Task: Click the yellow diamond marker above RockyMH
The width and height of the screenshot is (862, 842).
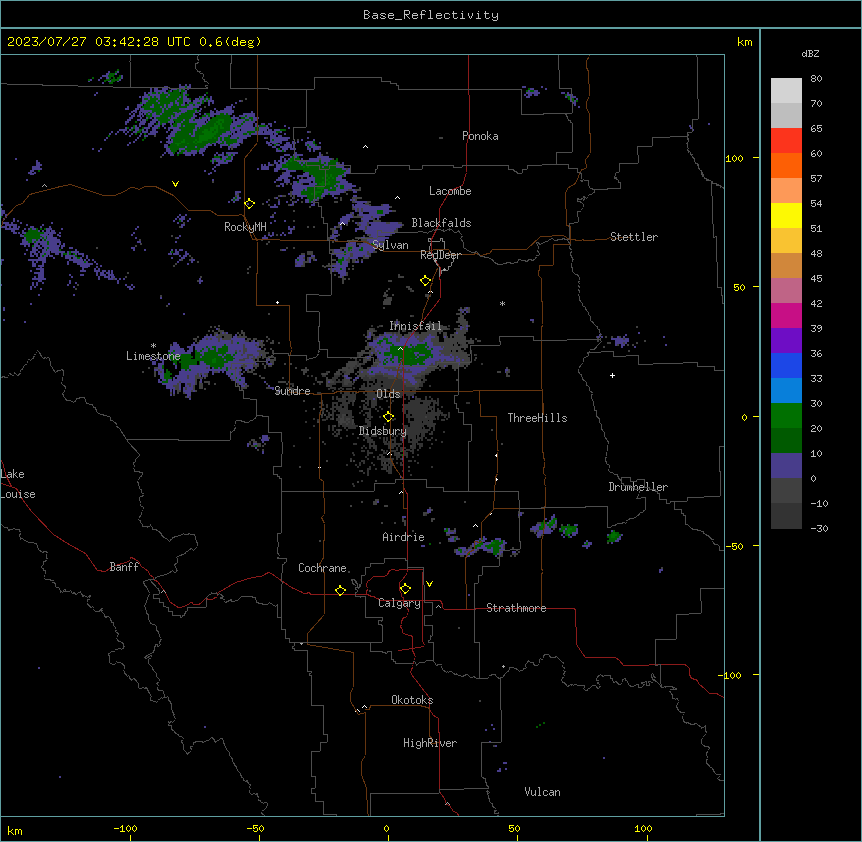Action: [250, 204]
